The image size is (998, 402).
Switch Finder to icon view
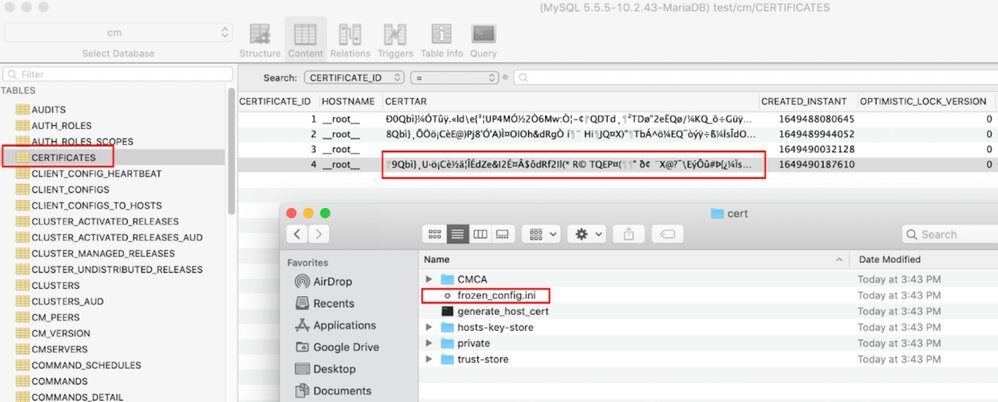click(435, 234)
